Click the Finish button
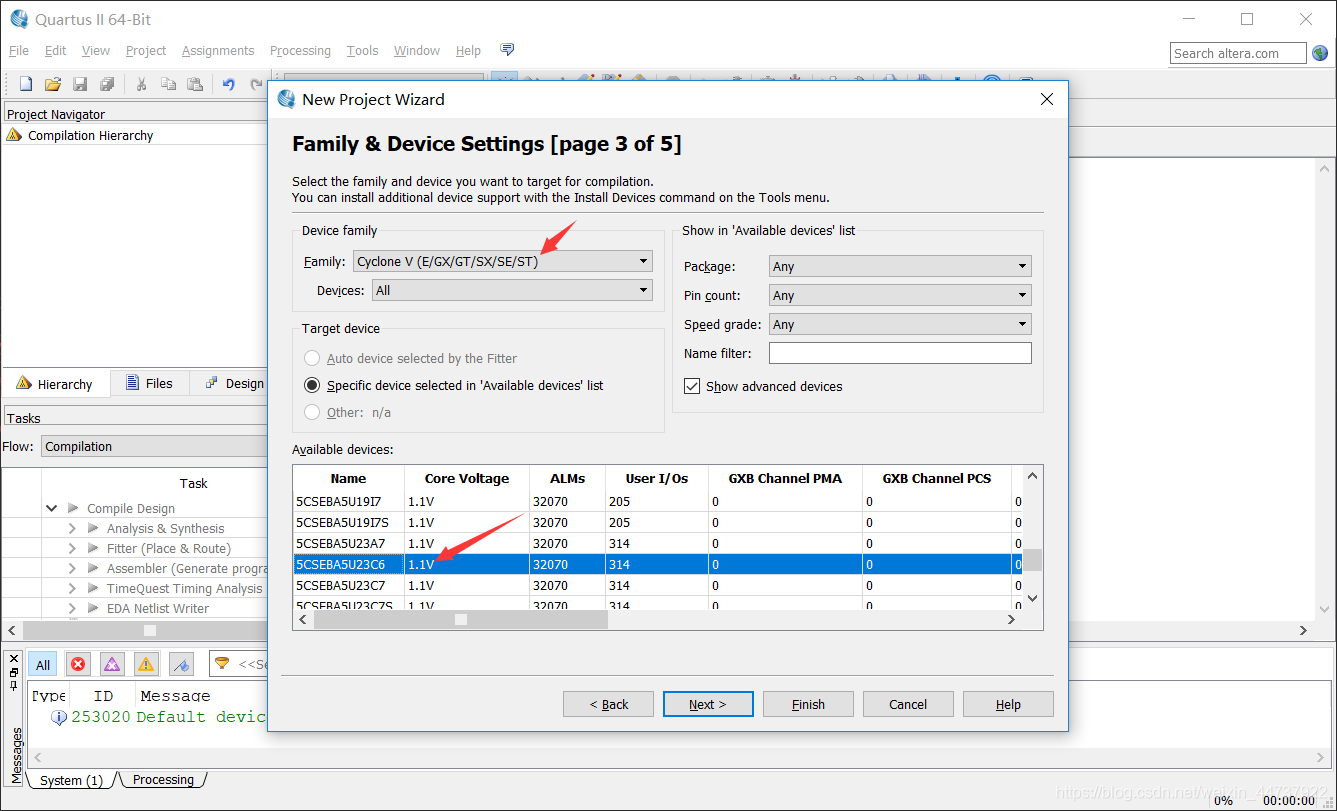 (x=808, y=704)
